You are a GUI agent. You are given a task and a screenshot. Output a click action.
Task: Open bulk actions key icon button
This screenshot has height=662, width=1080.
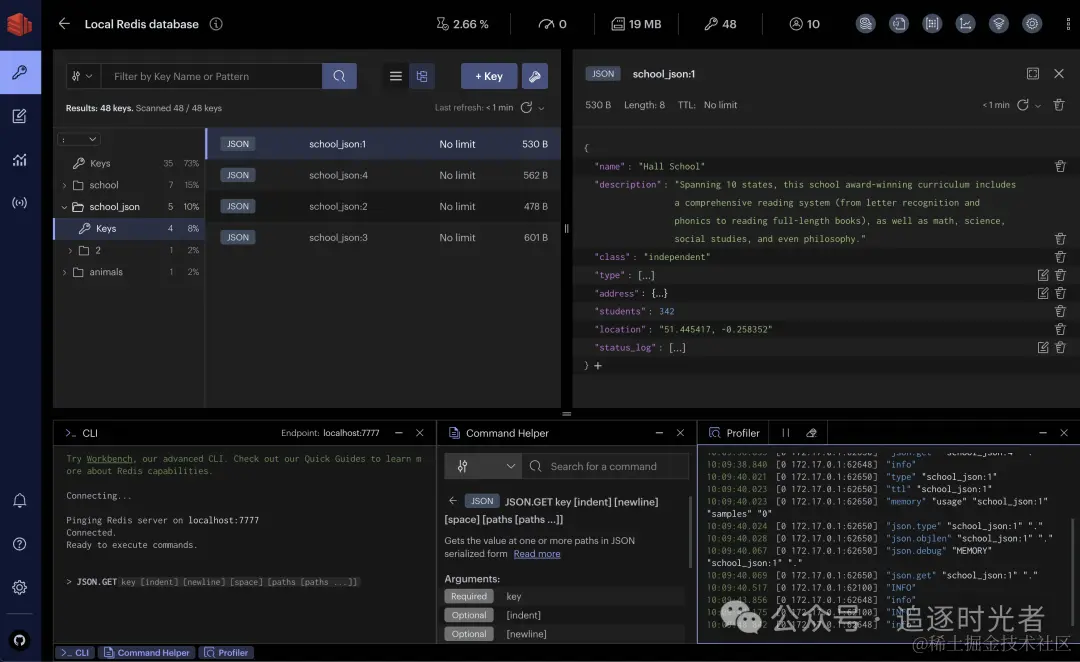(534, 76)
